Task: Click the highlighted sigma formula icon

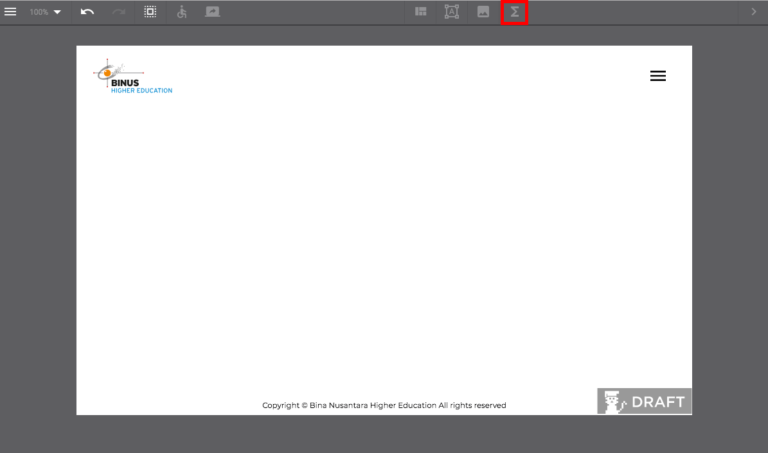Action: tap(514, 12)
